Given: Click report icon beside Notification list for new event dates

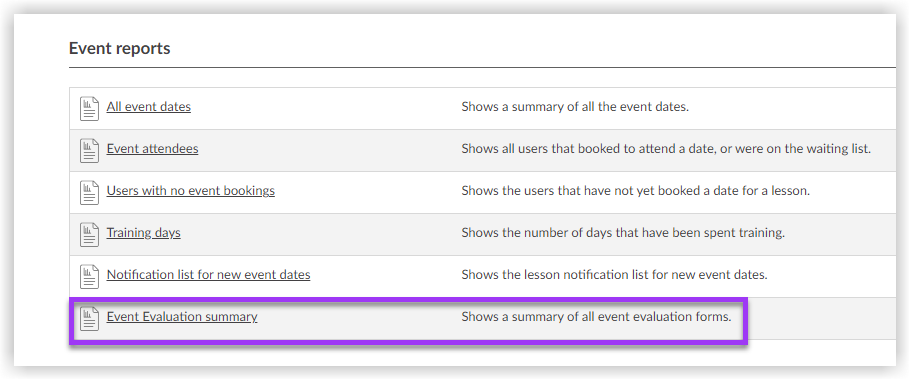Looking at the screenshot, I should tap(89, 277).
